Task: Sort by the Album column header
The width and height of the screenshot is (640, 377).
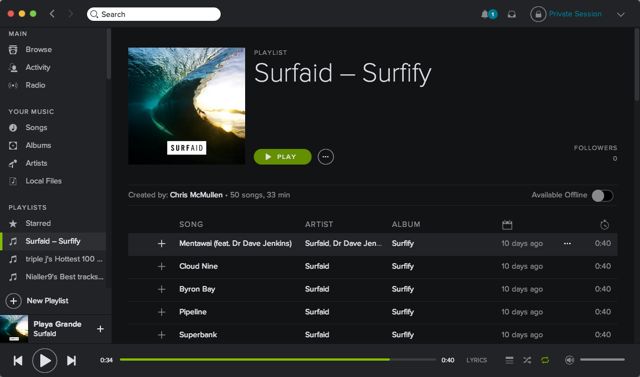Action: pos(406,224)
